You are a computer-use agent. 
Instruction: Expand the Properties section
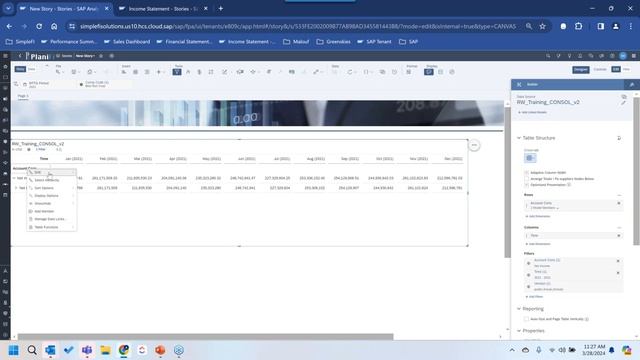[x=519, y=331]
